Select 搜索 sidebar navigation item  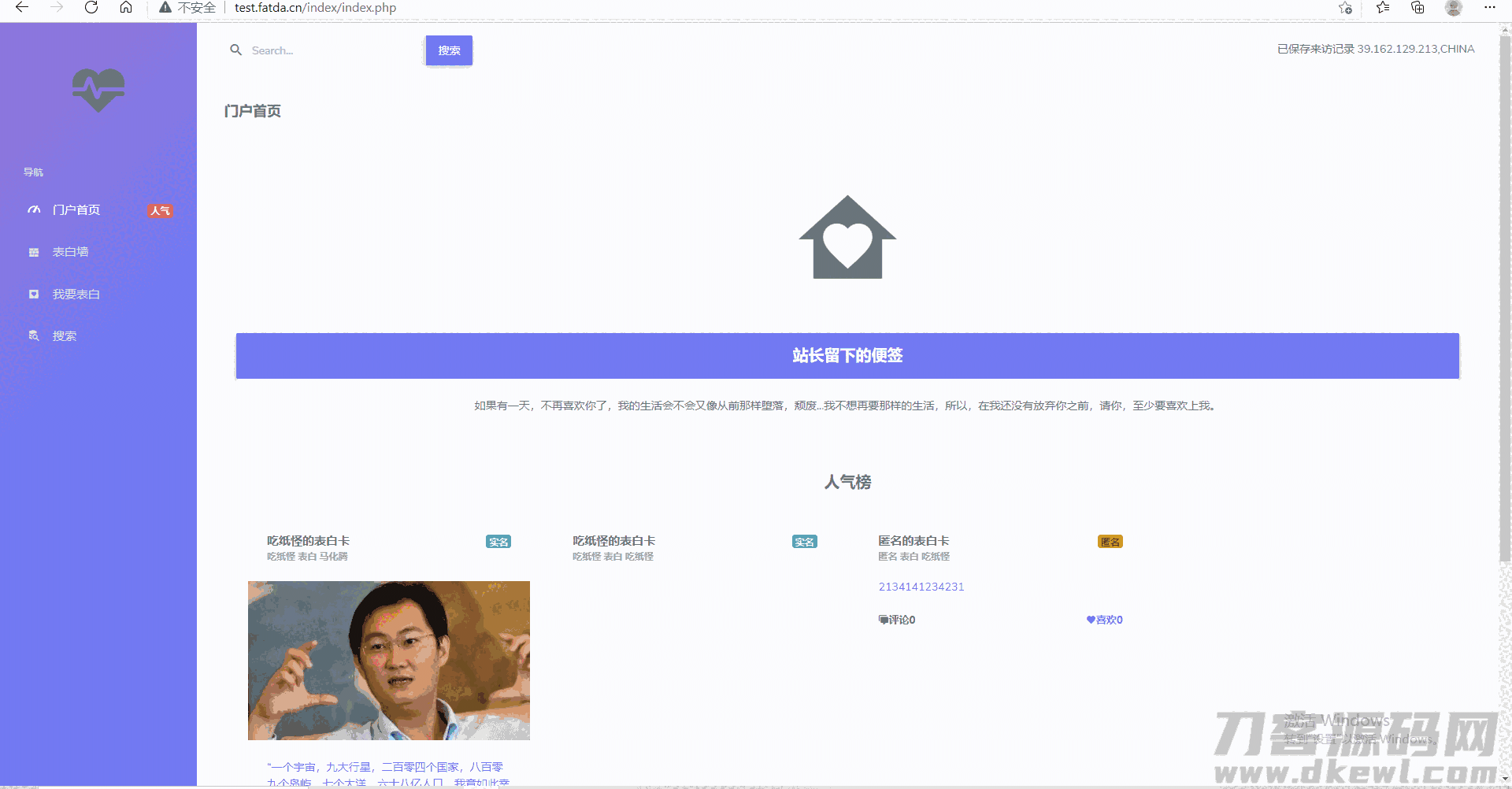pyautogui.click(x=64, y=336)
